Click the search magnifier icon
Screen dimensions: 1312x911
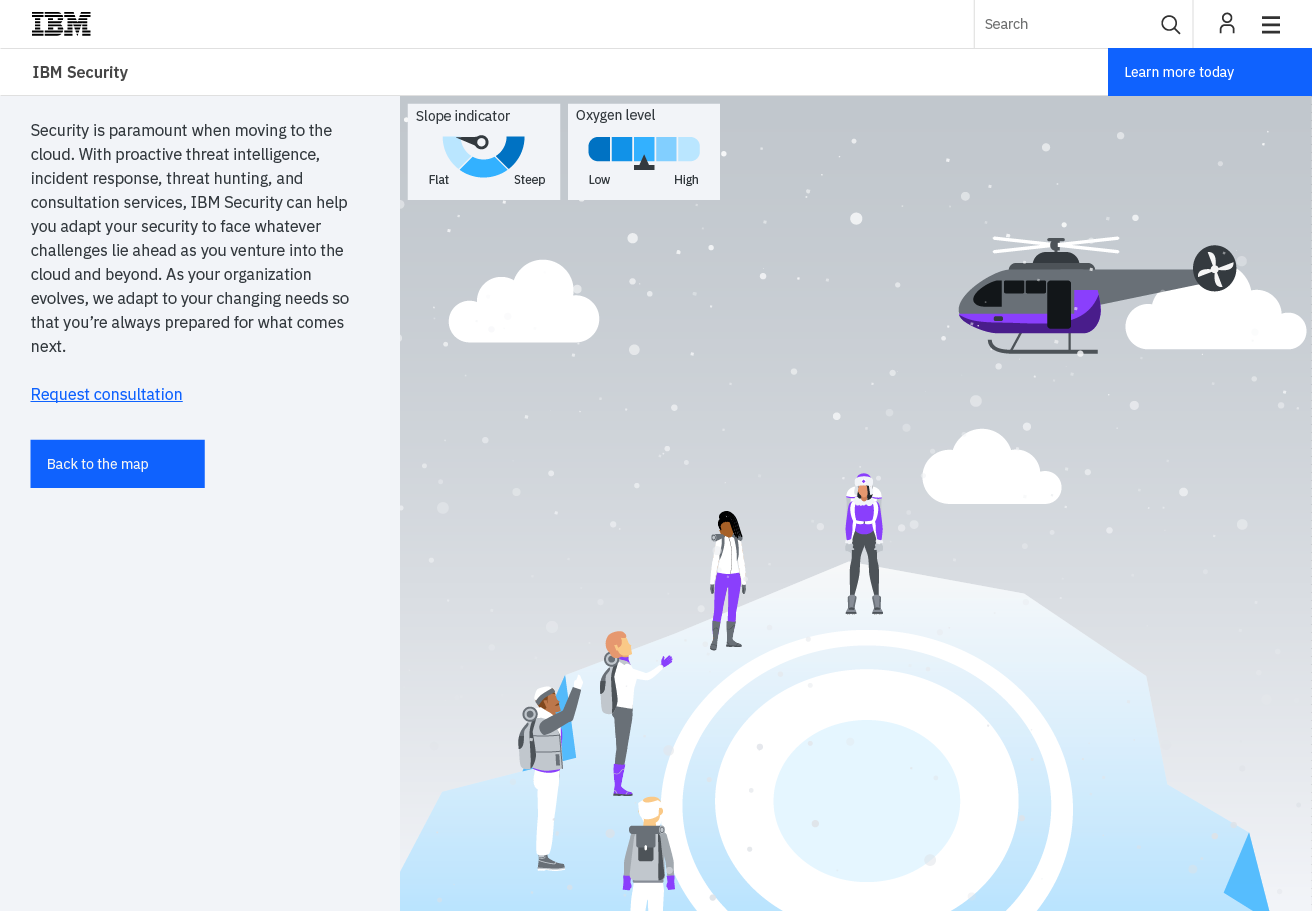(x=1170, y=24)
